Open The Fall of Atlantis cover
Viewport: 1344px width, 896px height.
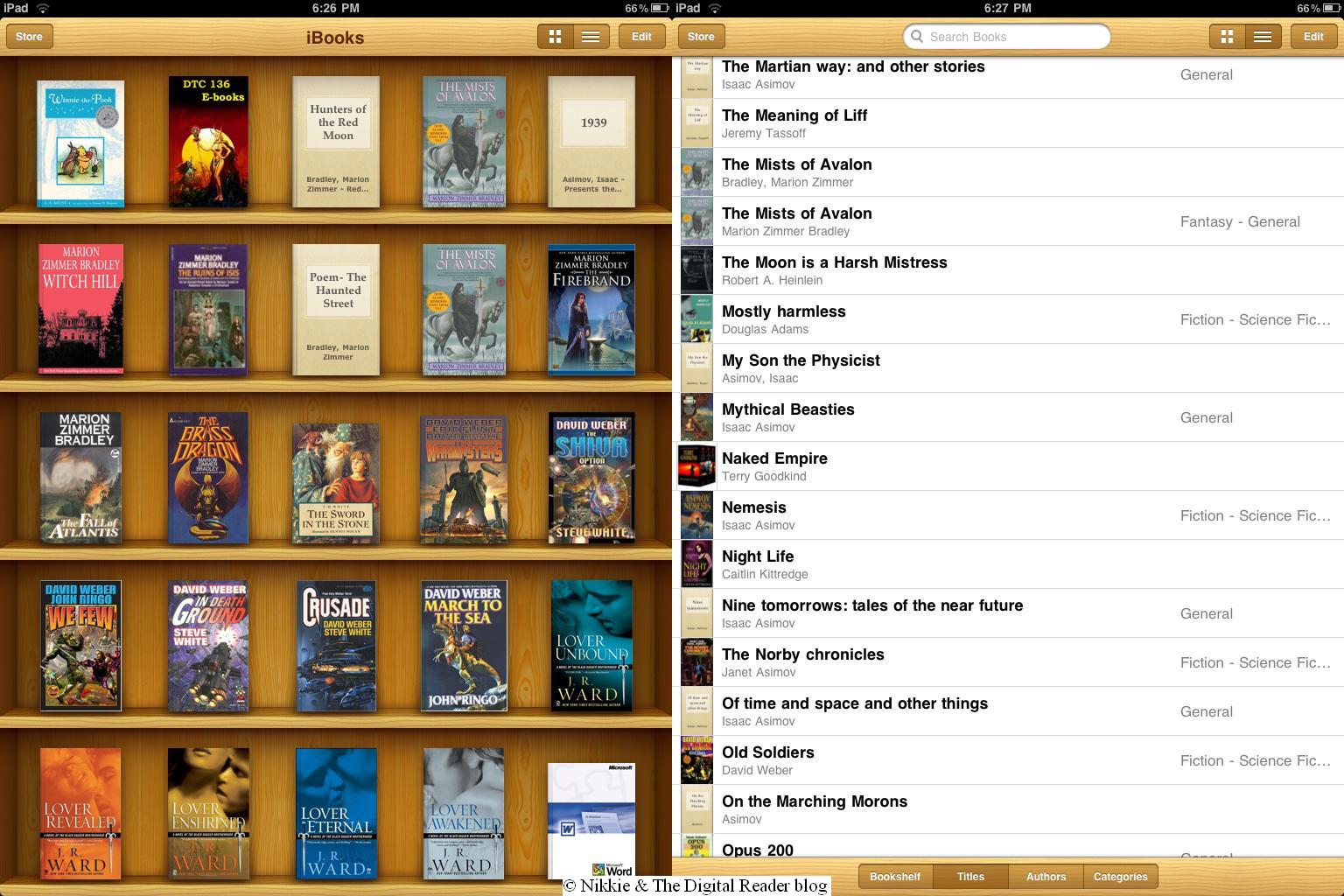coord(80,478)
